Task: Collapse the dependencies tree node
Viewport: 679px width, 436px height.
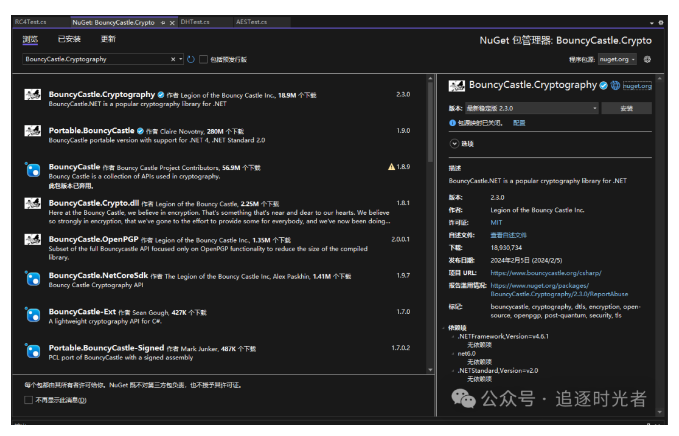Action: pos(444,328)
